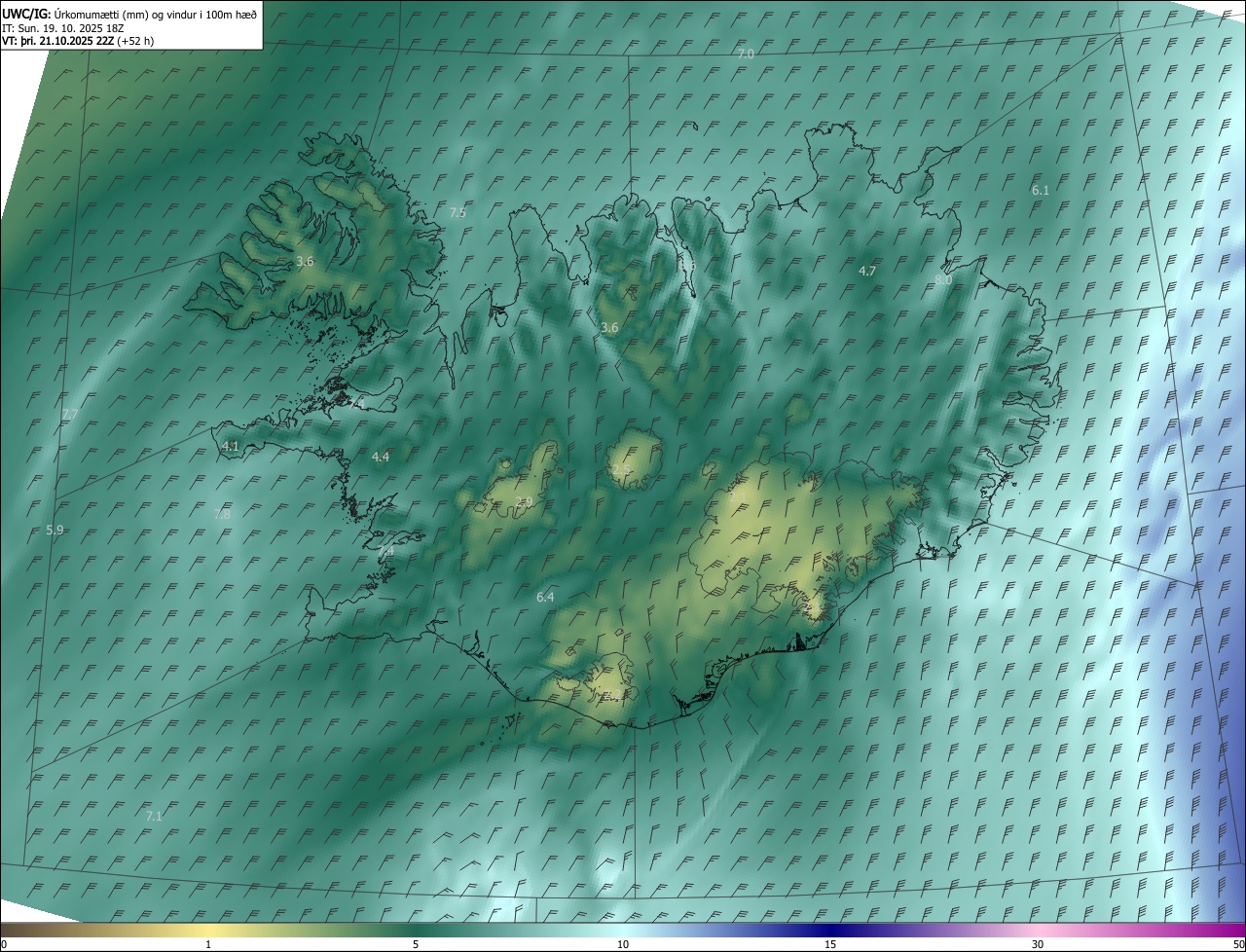
Task: Select the 6.1 value label
Action: [x=1041, y=191]
